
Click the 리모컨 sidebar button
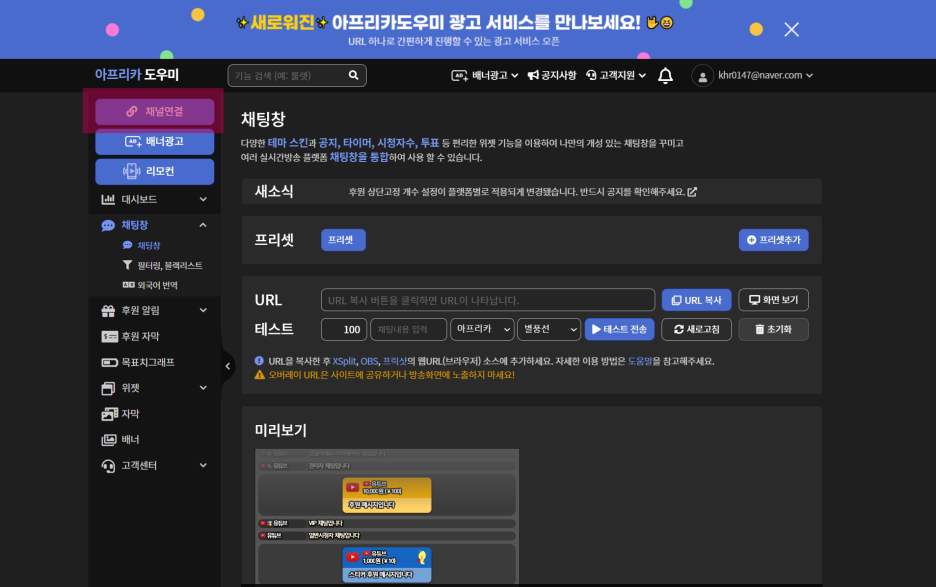coord(155,171)
